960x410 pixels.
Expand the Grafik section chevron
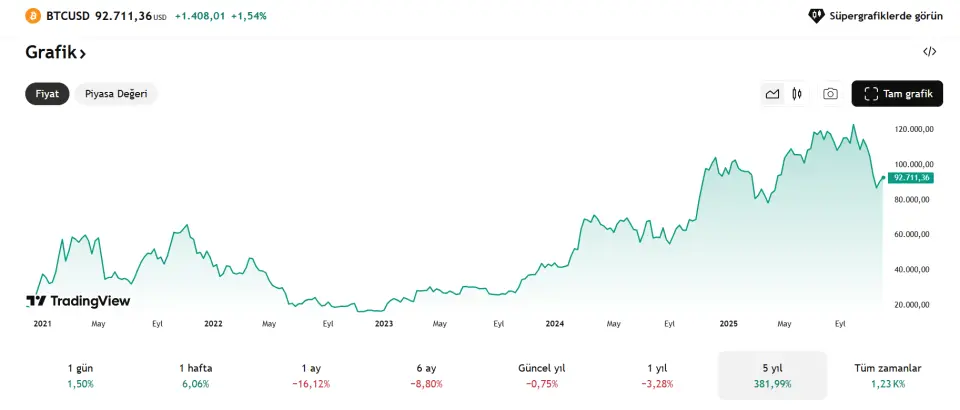[x=83, y=53]
